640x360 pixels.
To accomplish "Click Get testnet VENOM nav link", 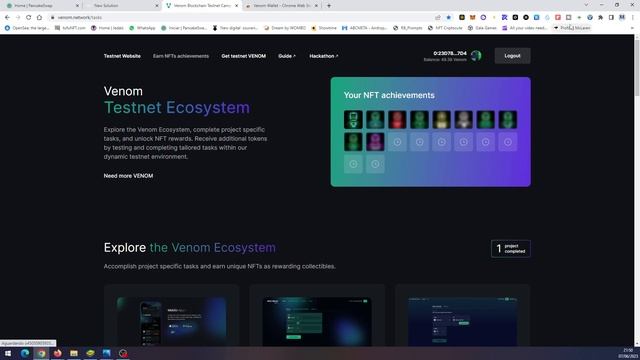I will [x=244, y=56].
